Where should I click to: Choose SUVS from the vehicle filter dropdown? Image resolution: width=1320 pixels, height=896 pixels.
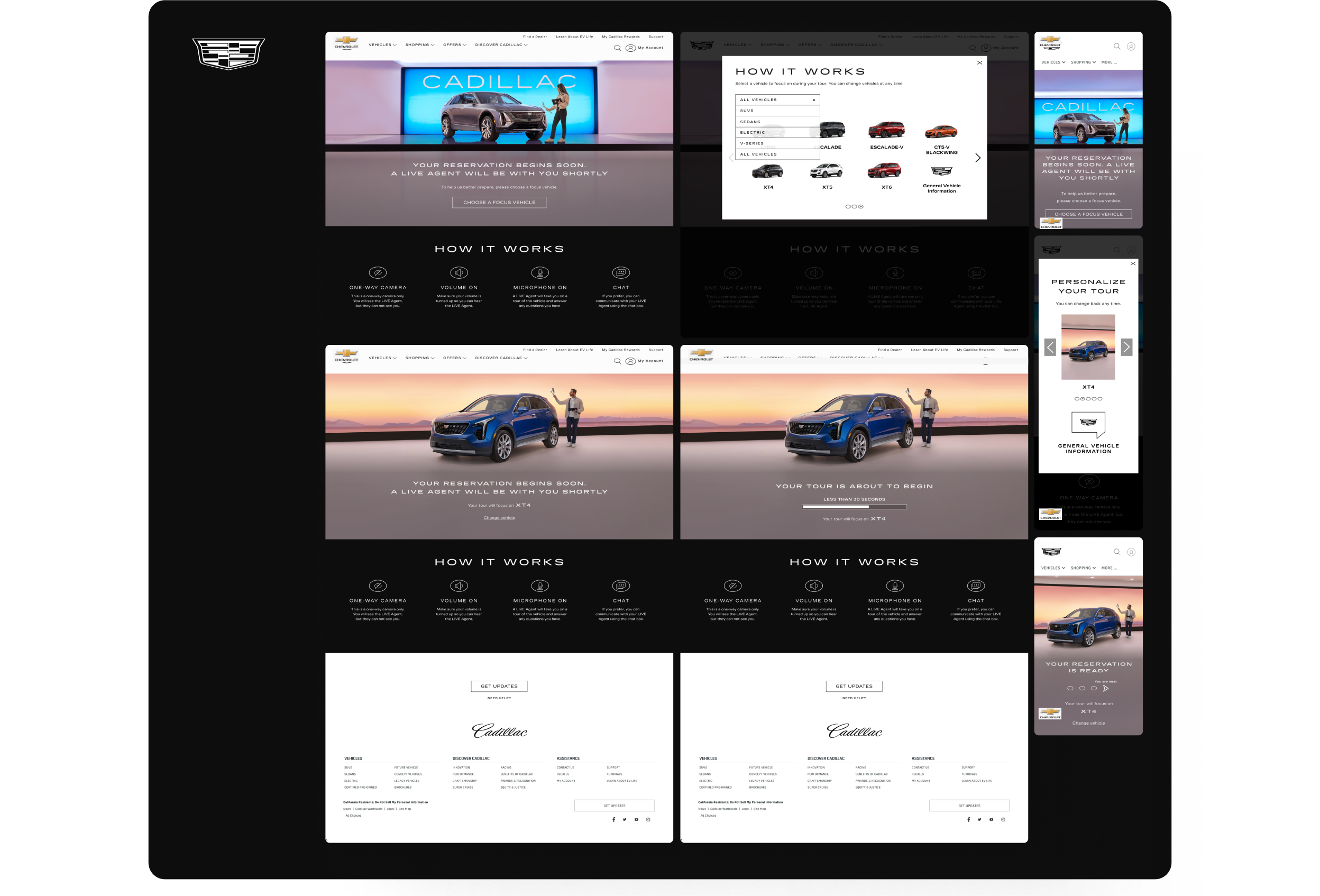click(777, 111)
